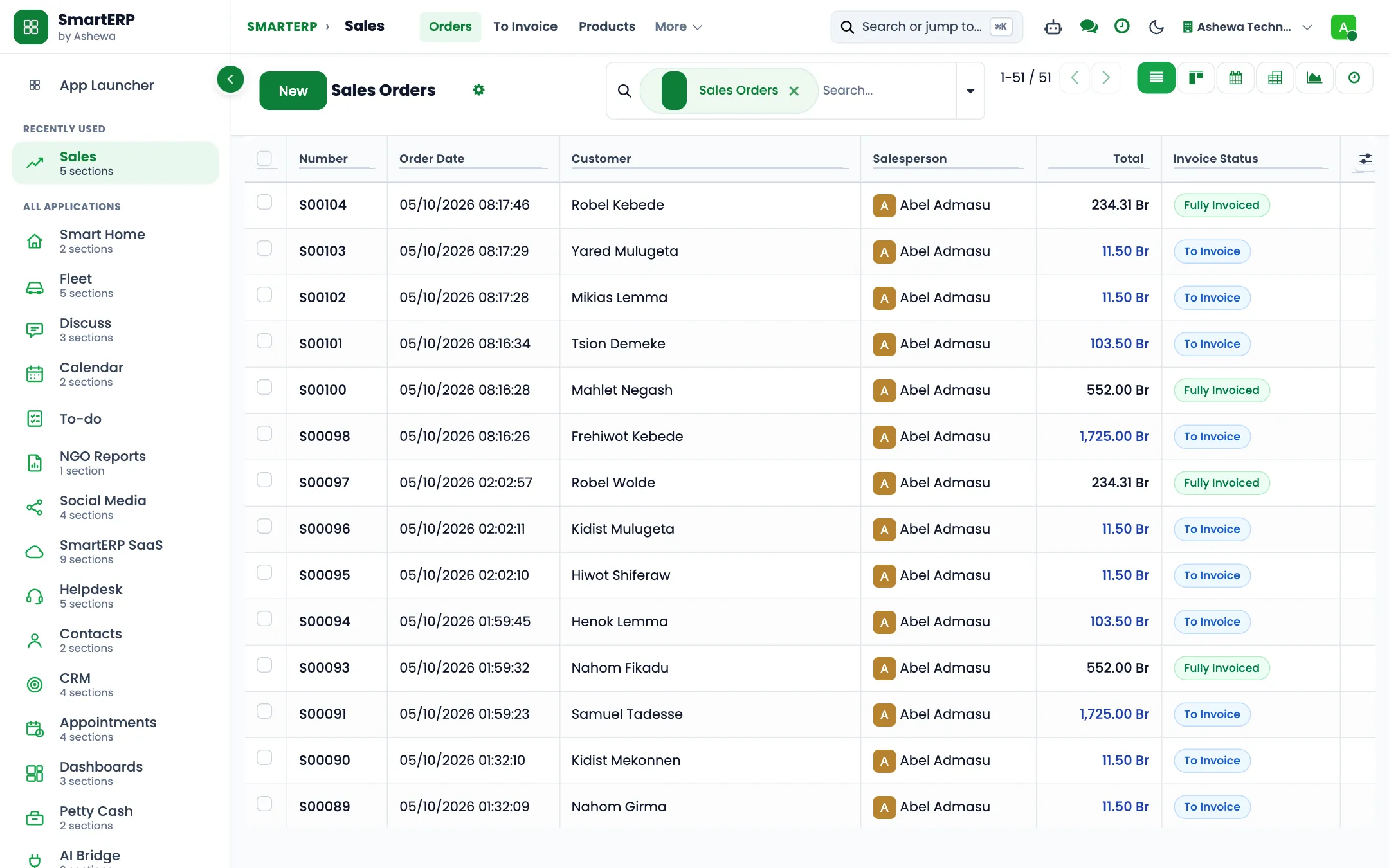Open the Orders menu
This screenshot has width=1389, height=868.
[x=450, y=27]
